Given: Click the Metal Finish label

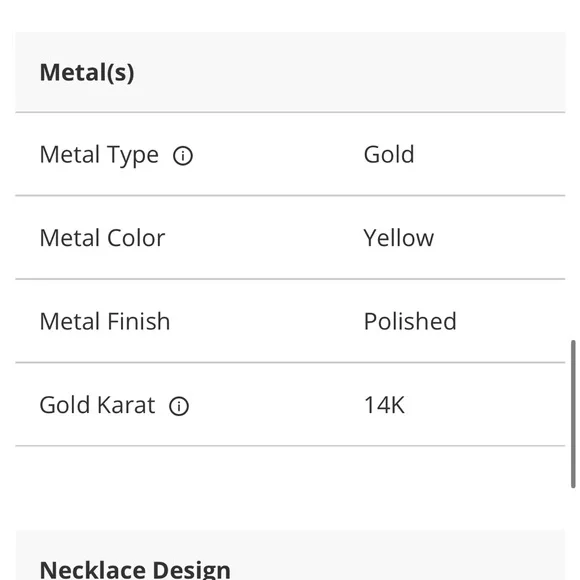Looking at the screenshot, I should (x=105, y=321).
